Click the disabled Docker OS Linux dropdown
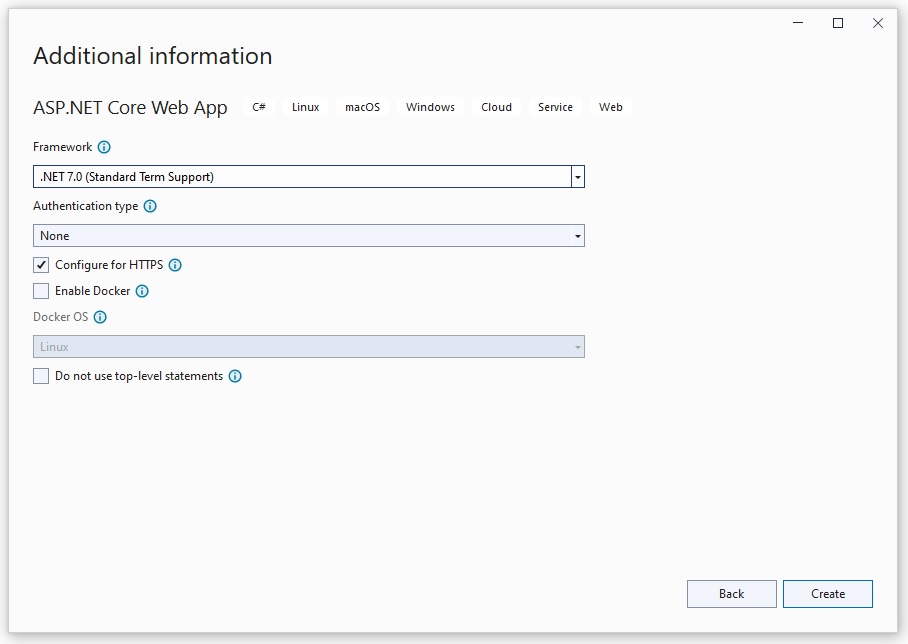 [x=308, y=347]
